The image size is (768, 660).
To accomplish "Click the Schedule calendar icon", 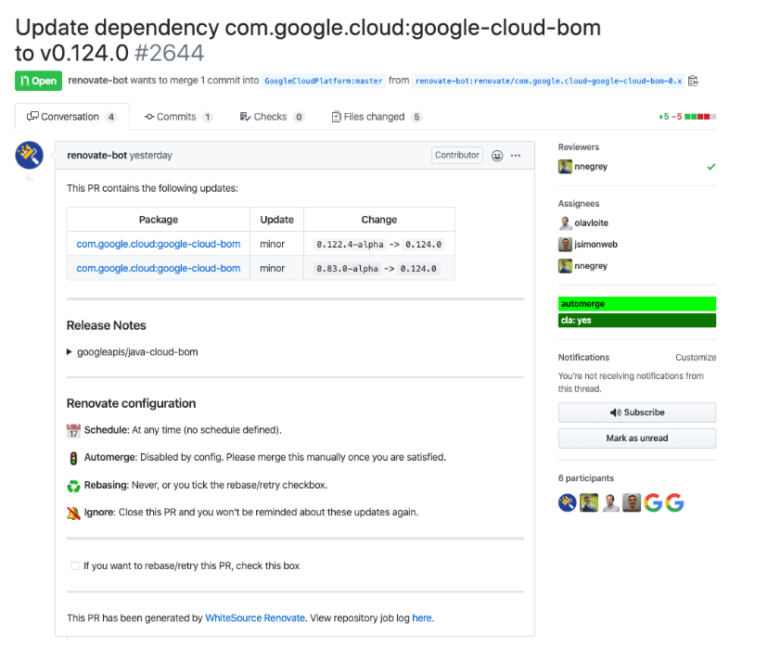I will (x=73, y=430).
